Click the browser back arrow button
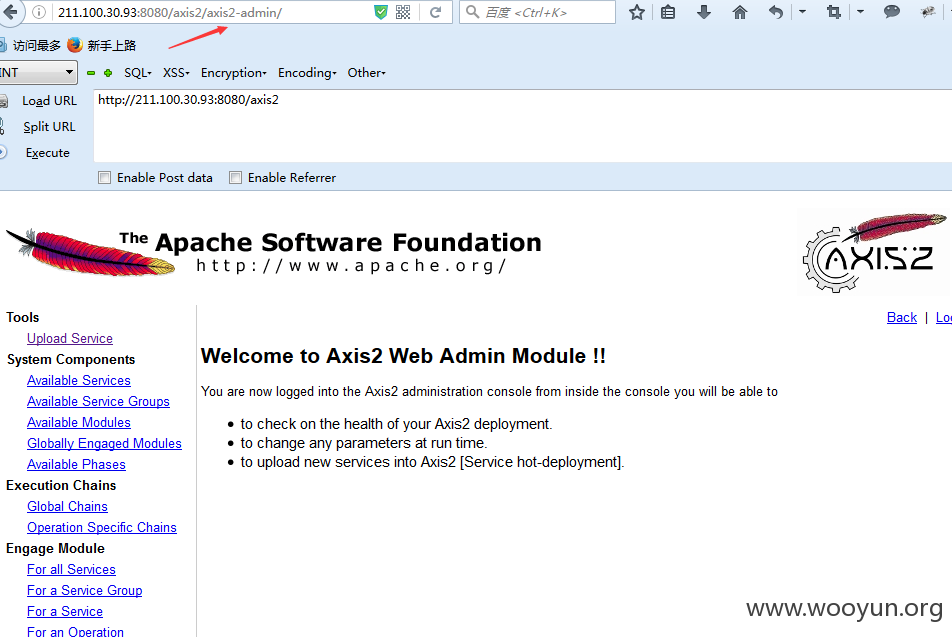This screenshot has height=637, width=952. click(9, 12)
